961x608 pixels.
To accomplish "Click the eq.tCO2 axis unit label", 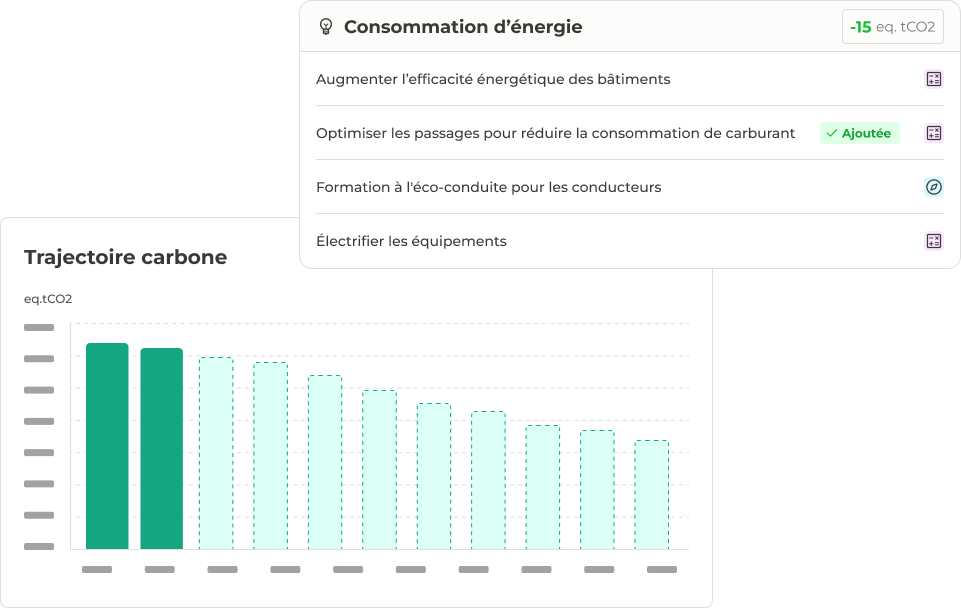I will tap(48, 298).
